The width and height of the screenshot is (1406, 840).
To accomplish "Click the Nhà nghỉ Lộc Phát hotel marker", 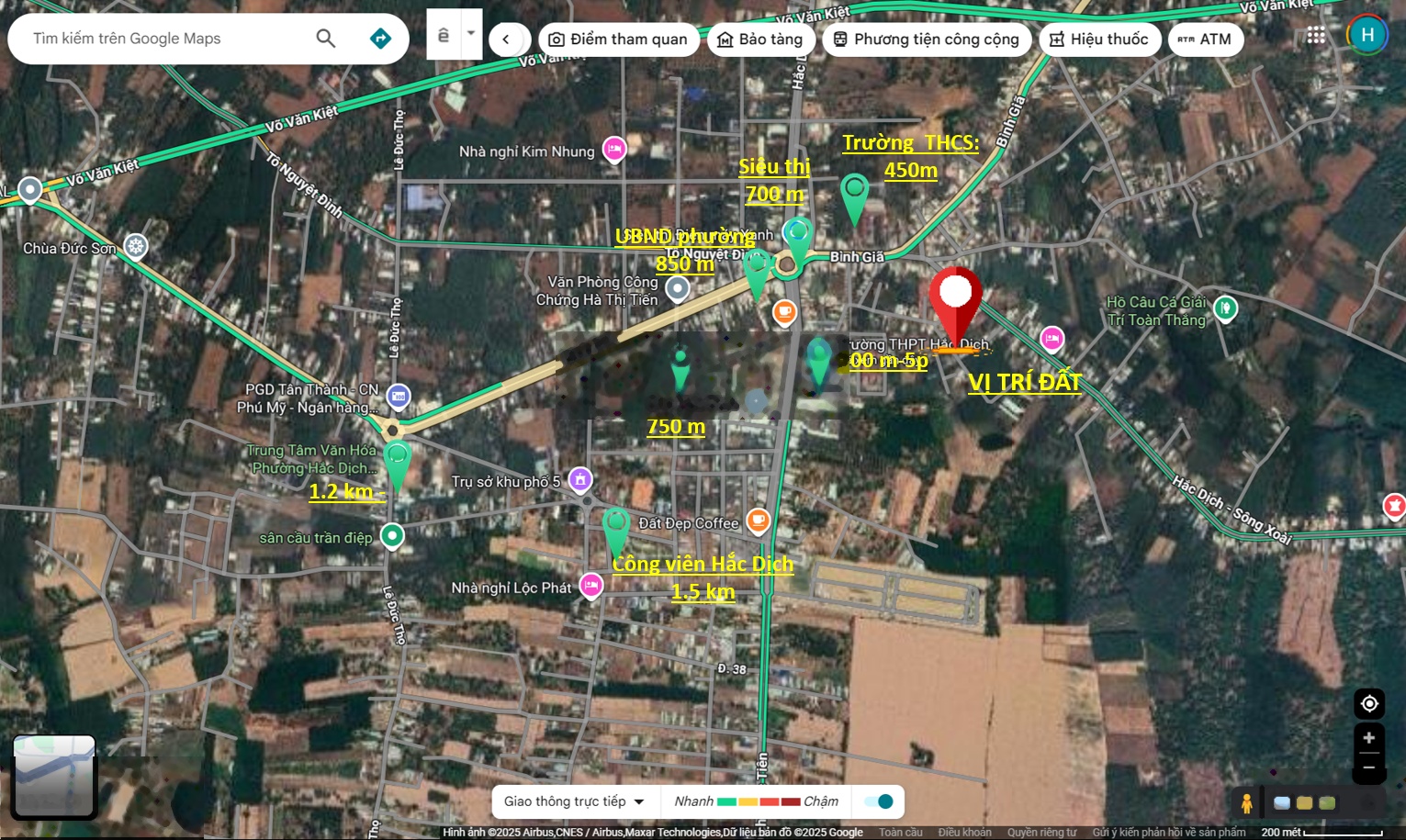I will point(591,586).
